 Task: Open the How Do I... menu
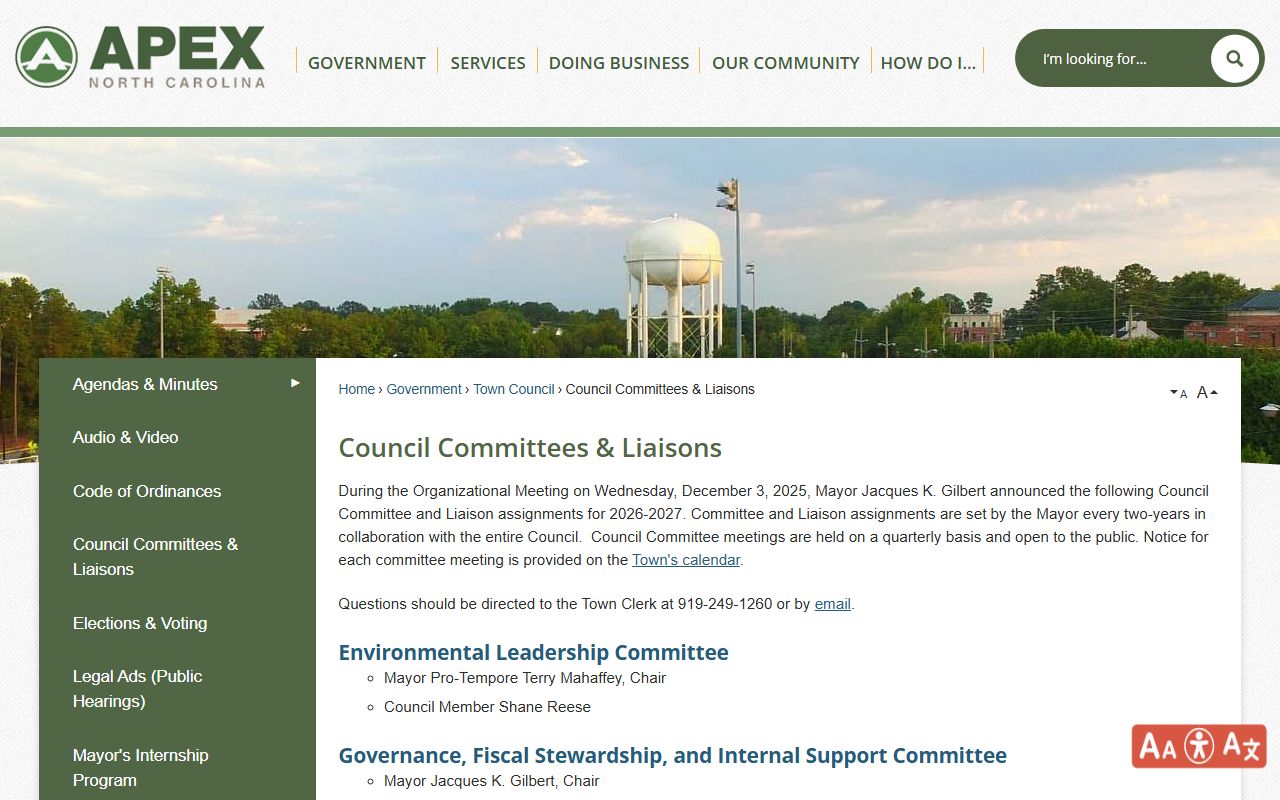pos(927,62)
